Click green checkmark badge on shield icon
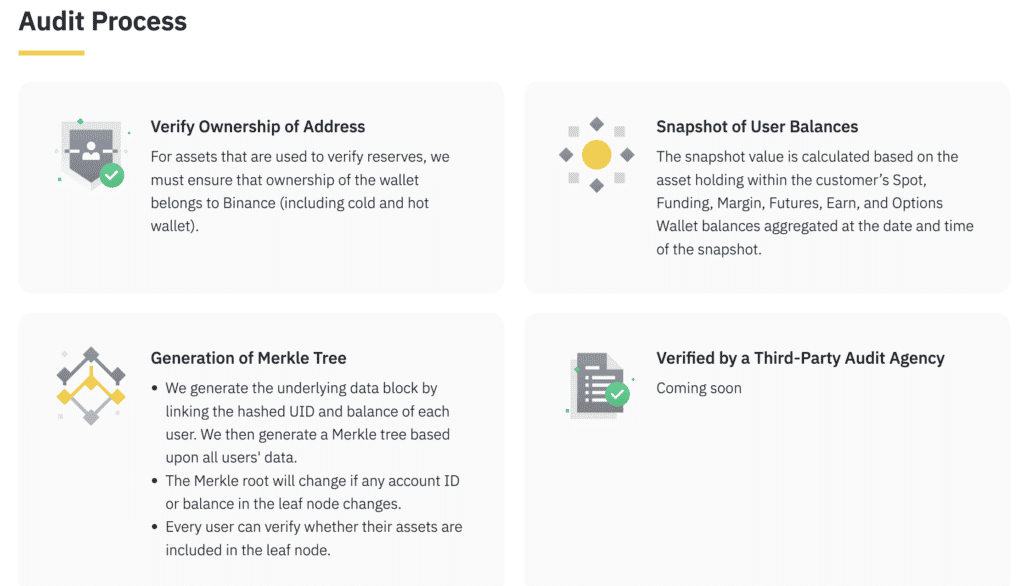This screenshot has height=586, width=1024. click(112, 176)
